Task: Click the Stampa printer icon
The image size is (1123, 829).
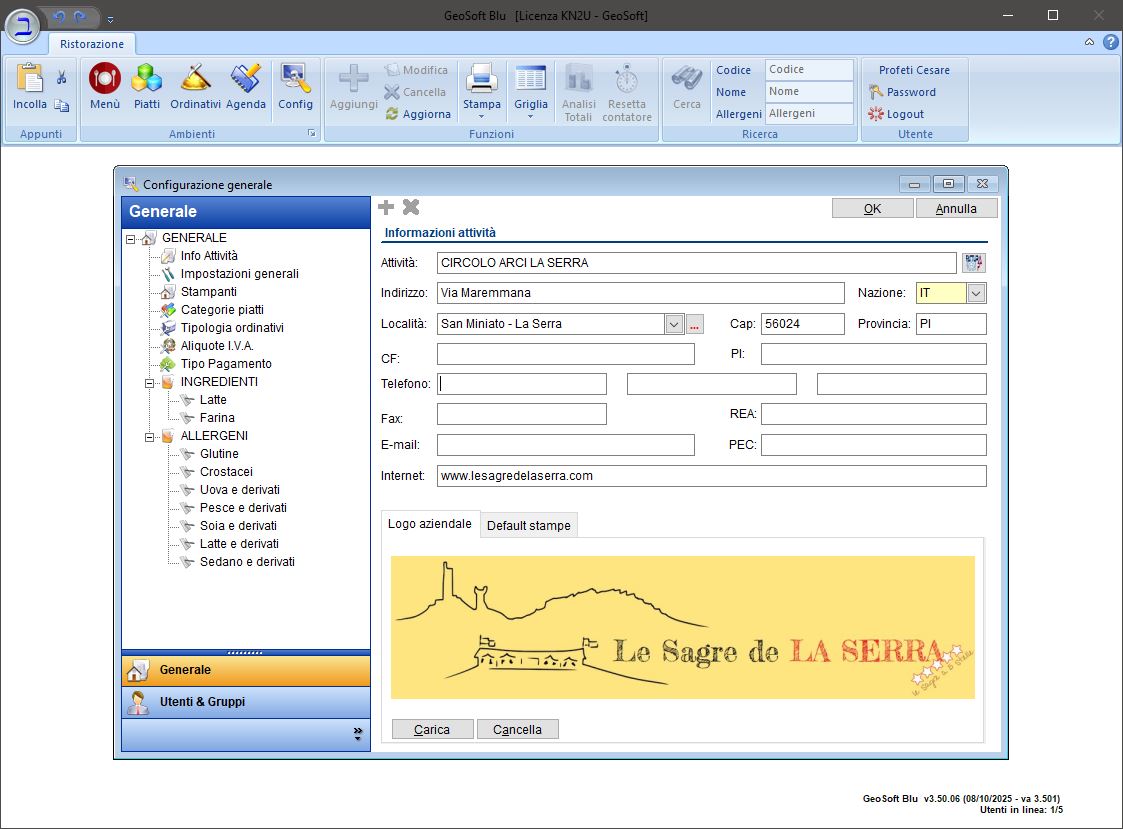Action: pos(482,80)
